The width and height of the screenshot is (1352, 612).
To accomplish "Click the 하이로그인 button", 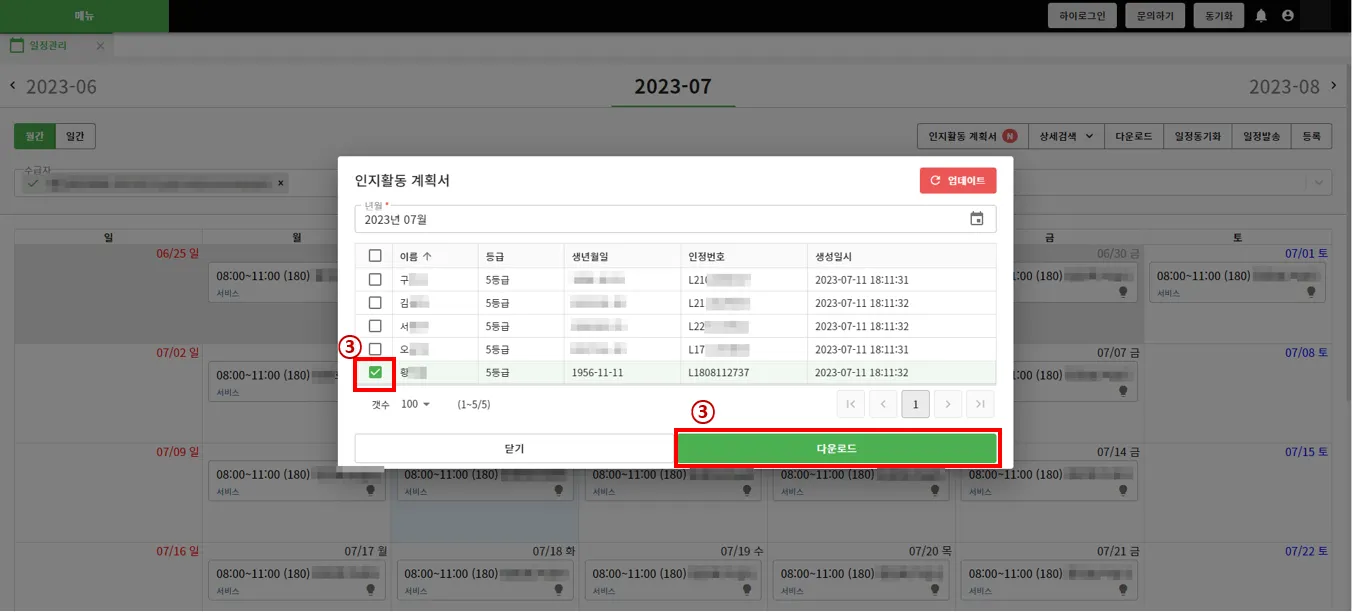I will pos(1082,16).
